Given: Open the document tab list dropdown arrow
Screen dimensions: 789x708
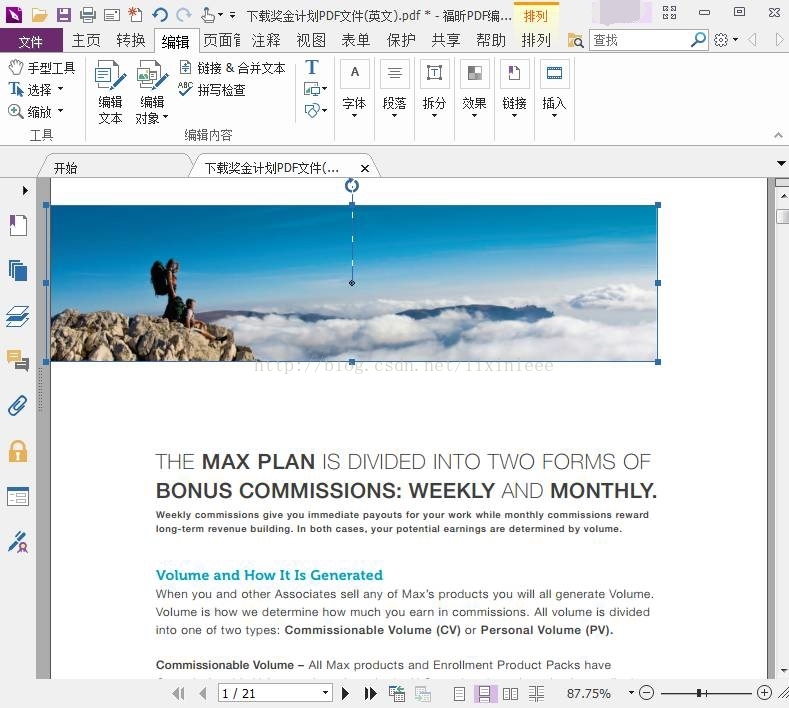Looking at the screenshot, I should point(781,163).
